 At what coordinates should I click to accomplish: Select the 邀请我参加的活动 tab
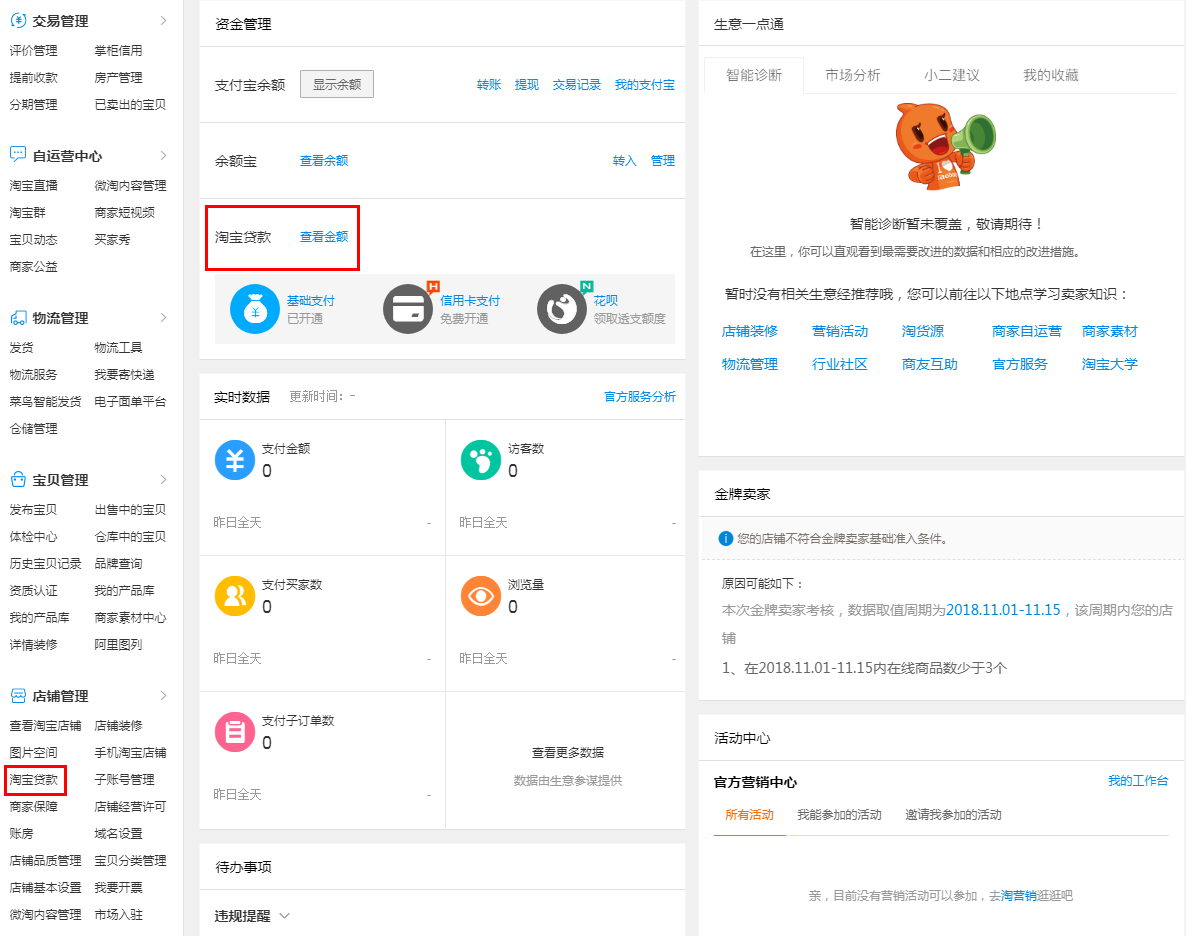pyautogui.click(x=953, y=815)
